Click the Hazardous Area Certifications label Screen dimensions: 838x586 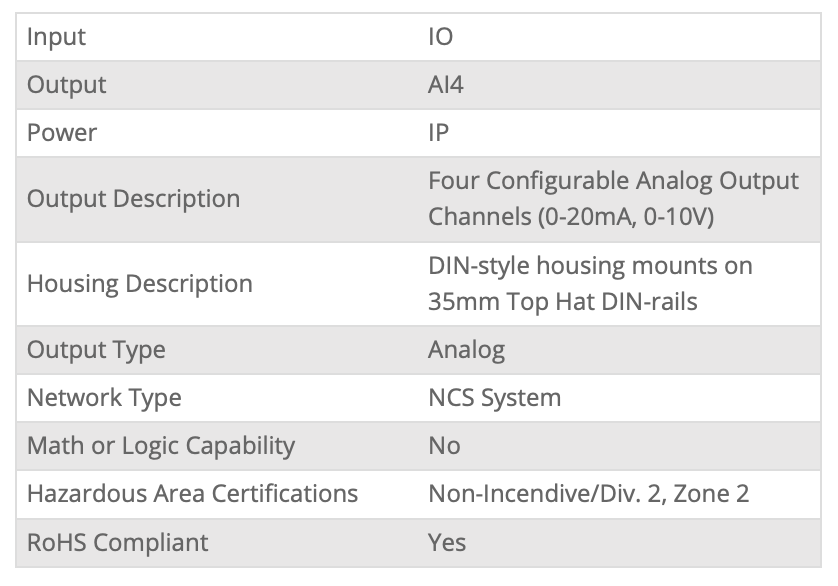pos(192,494)
